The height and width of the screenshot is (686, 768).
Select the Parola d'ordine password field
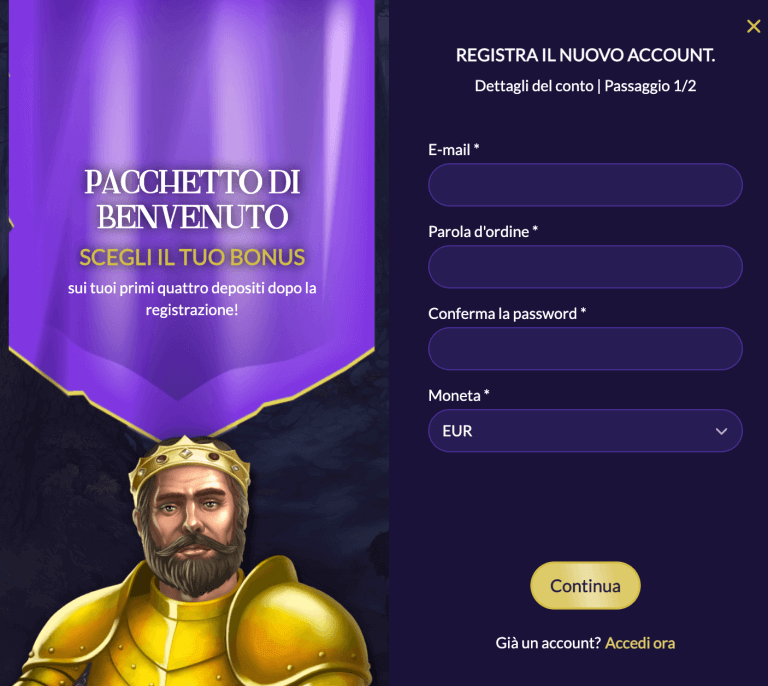click(x=585, y=266)
